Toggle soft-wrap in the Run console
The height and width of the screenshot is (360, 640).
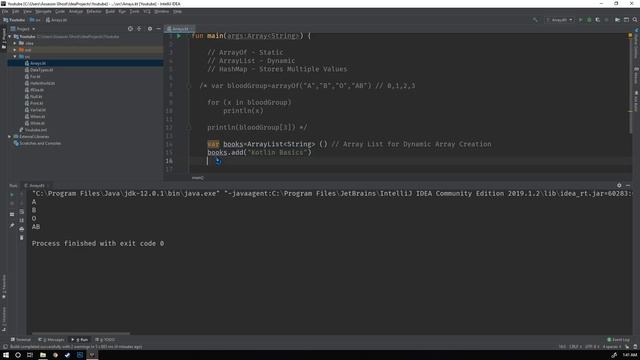pos(22,212)
